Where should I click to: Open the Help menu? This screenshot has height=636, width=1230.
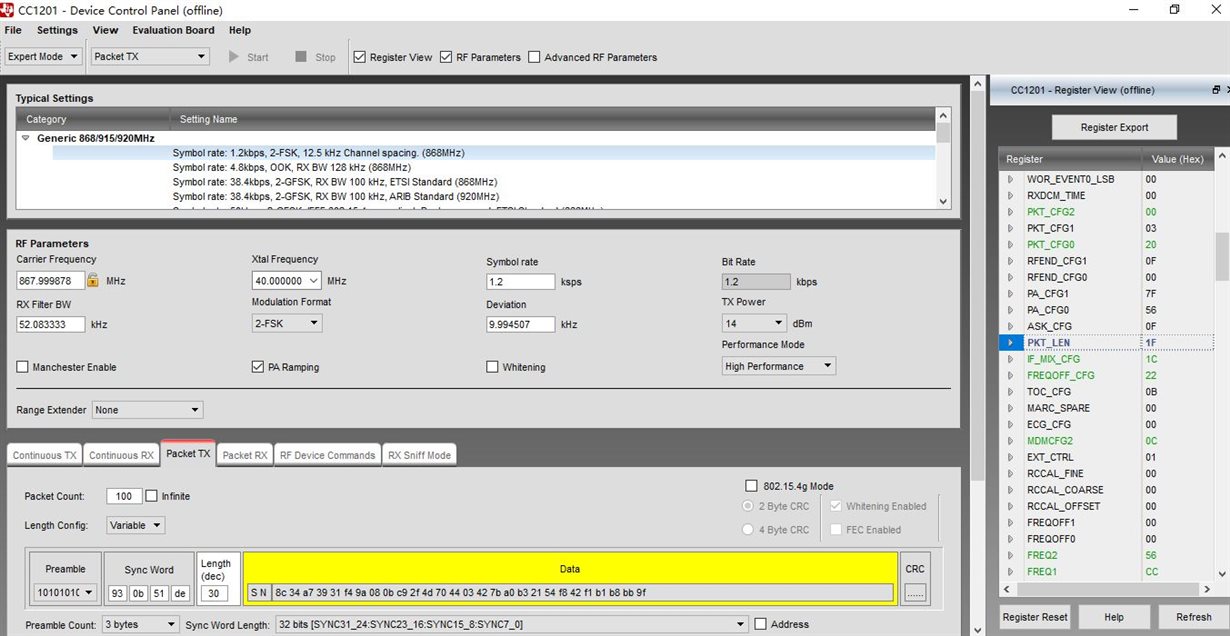click(x=240, y=30)
